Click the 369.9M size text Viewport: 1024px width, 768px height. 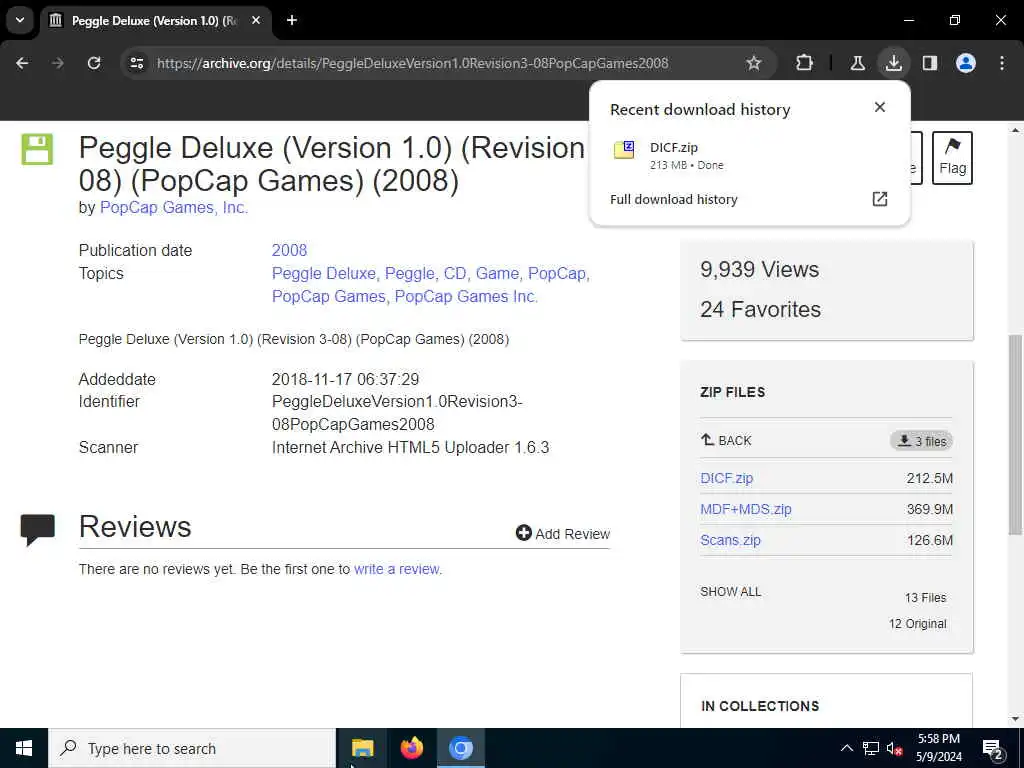929,509
